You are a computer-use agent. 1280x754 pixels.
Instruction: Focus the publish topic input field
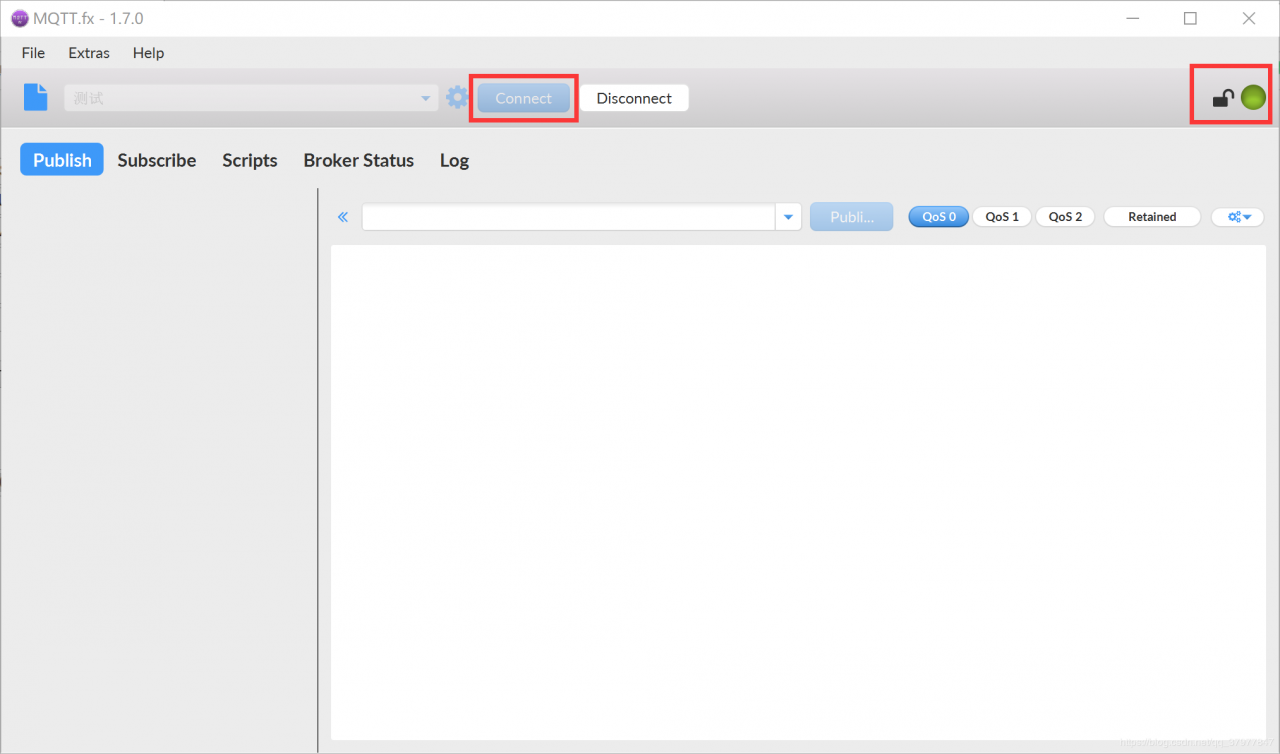pos(569,217)
